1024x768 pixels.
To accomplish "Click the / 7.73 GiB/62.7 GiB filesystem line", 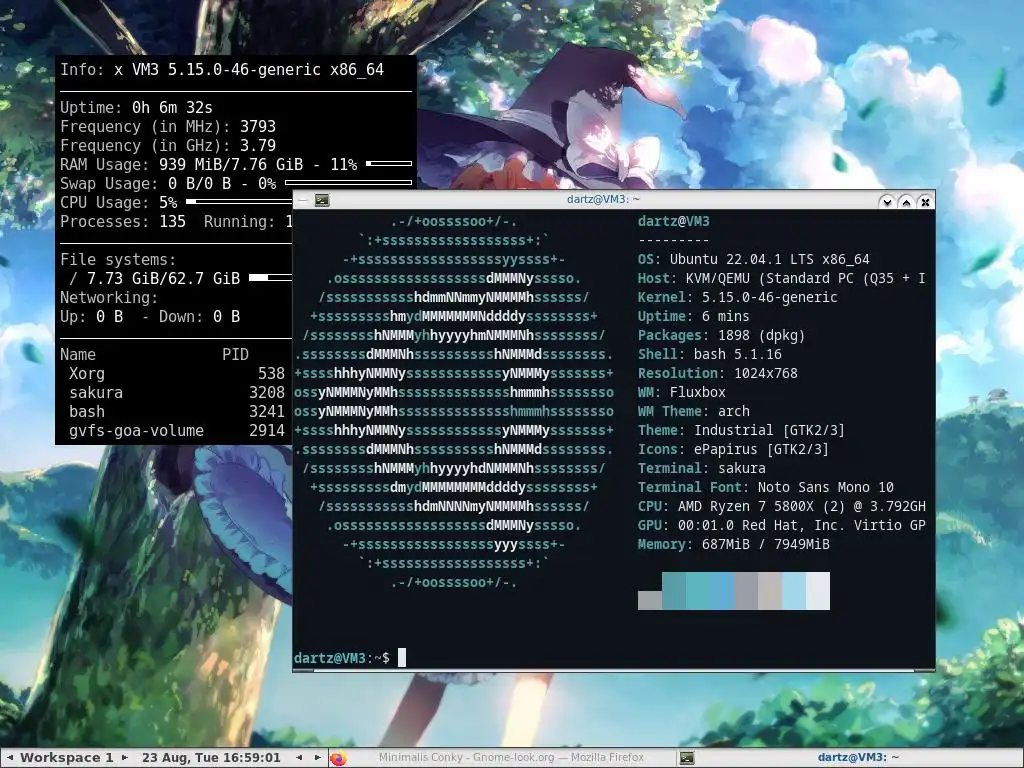I will tap(155, 278).
